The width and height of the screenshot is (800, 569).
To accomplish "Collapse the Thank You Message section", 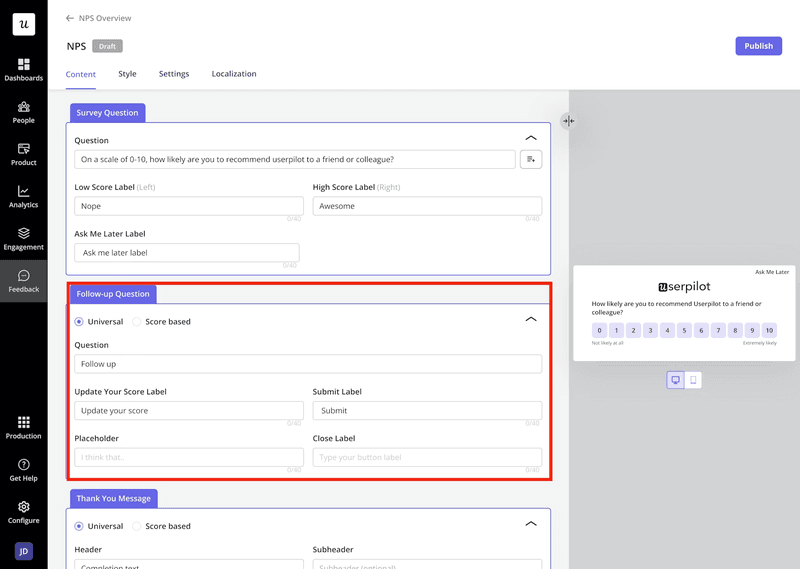I will 531,523.
